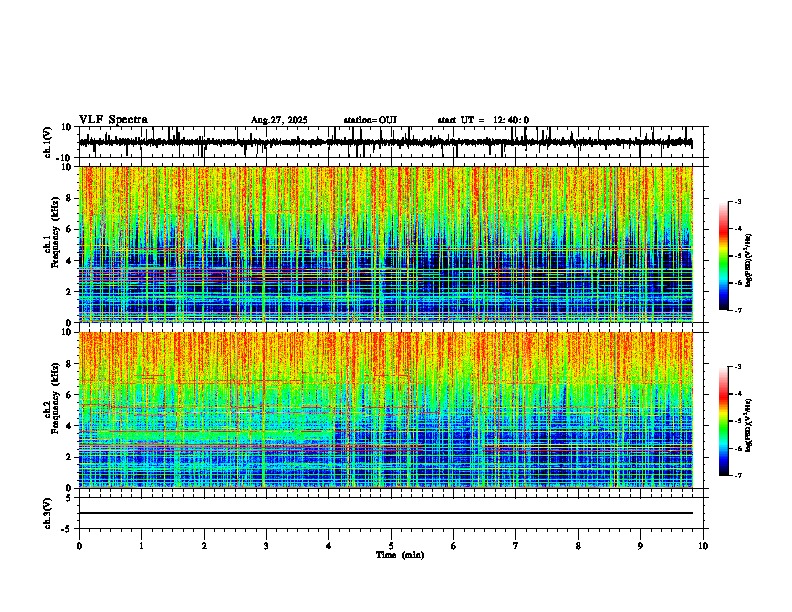Click the "0" tick on the time axis
This screenshot has height=612, width=792.
tap(79, 546)
